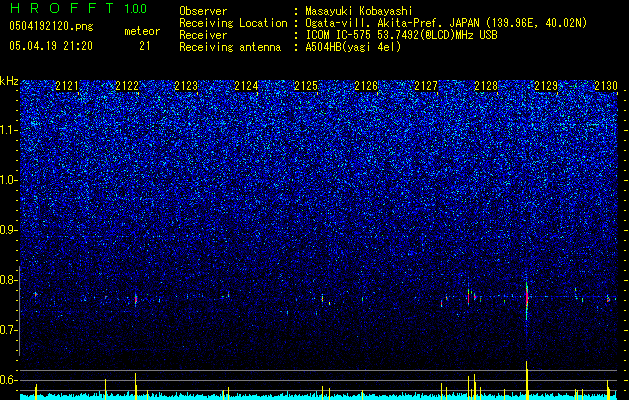This screenshot has height=400, width=629.
Task: Click the meteor count value 21
Action: click(144, 46)
